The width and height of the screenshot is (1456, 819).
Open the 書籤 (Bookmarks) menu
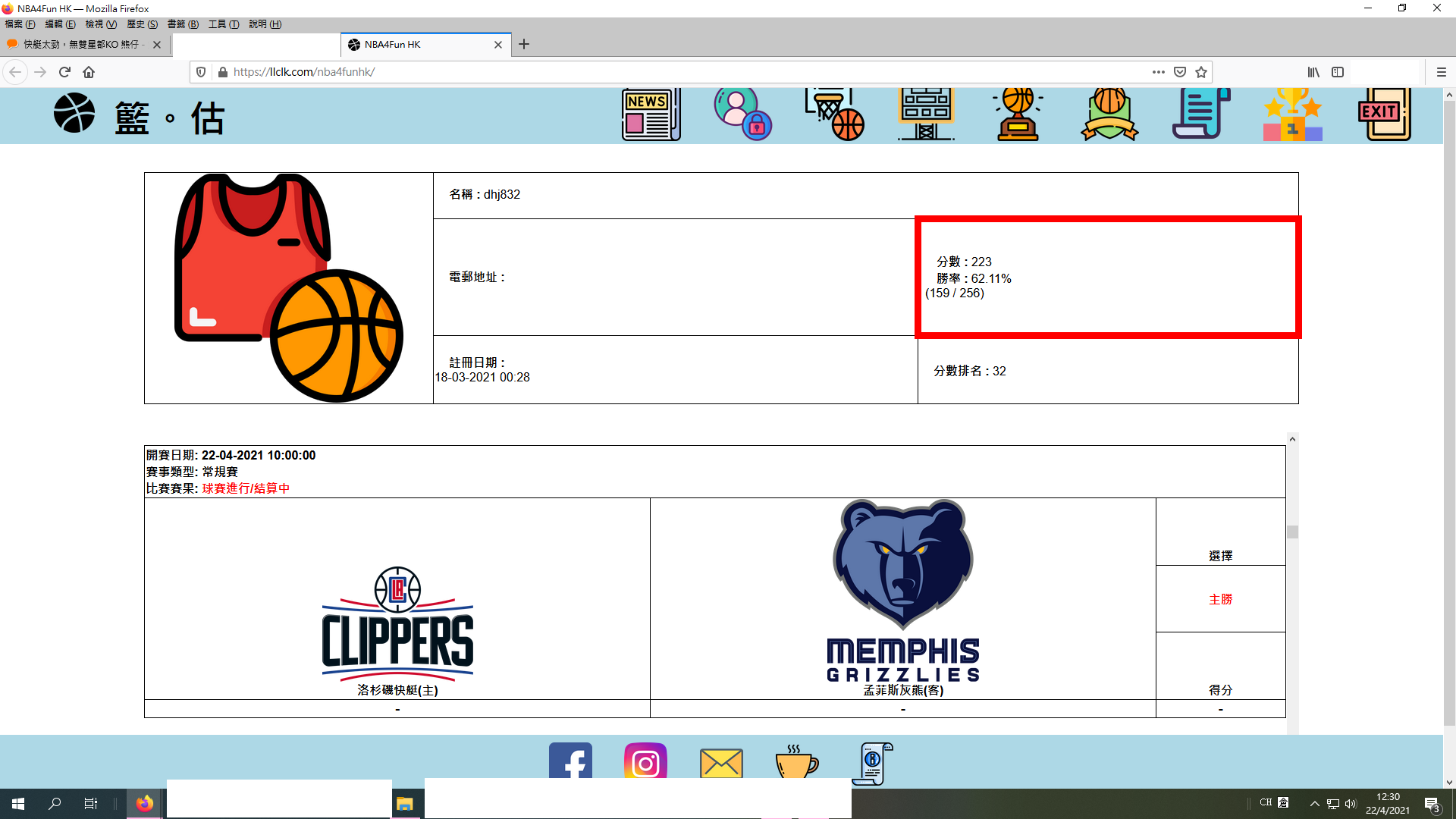click(x=183, y=24)
